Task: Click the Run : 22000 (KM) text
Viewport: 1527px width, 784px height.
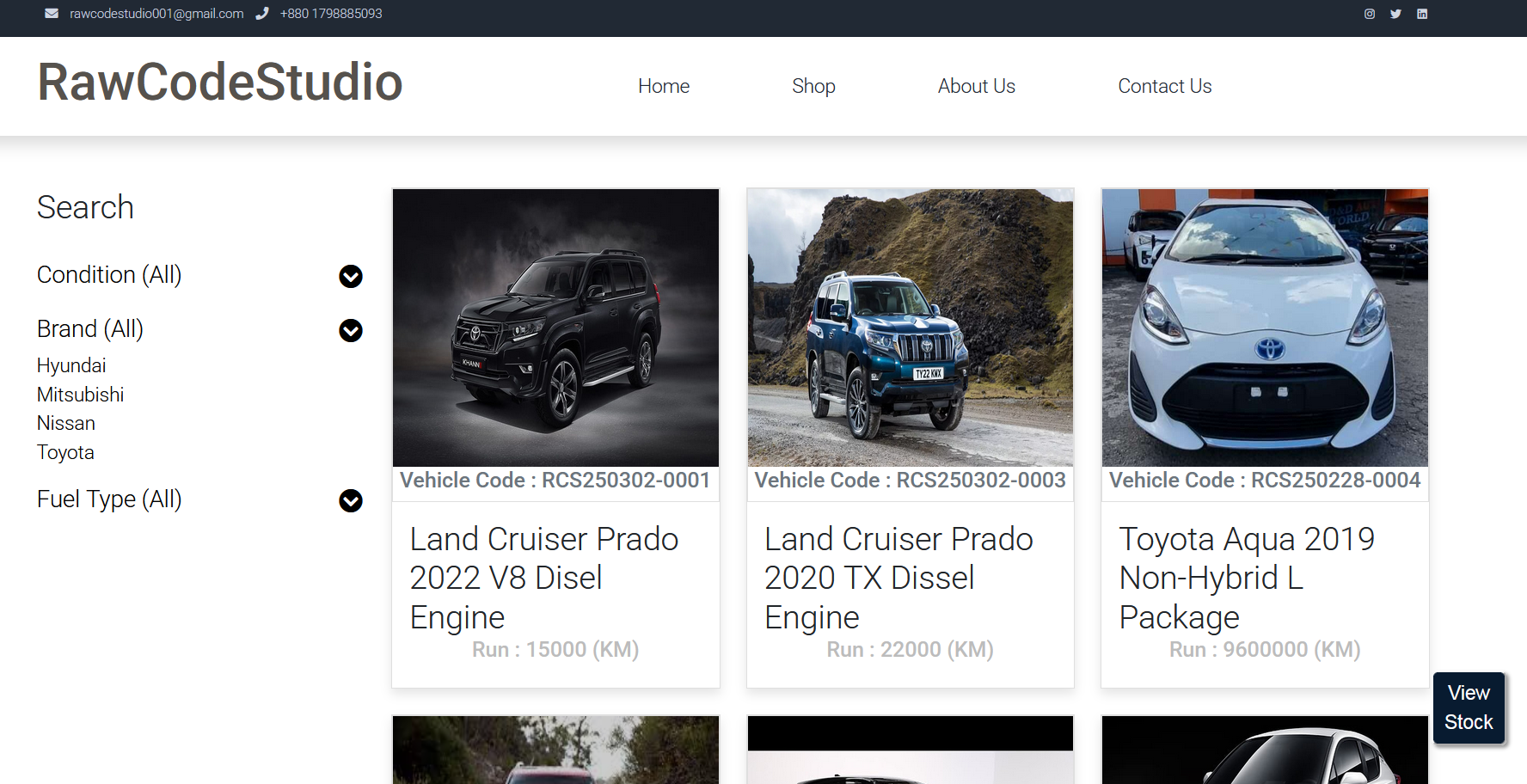Action: (911, 650)
